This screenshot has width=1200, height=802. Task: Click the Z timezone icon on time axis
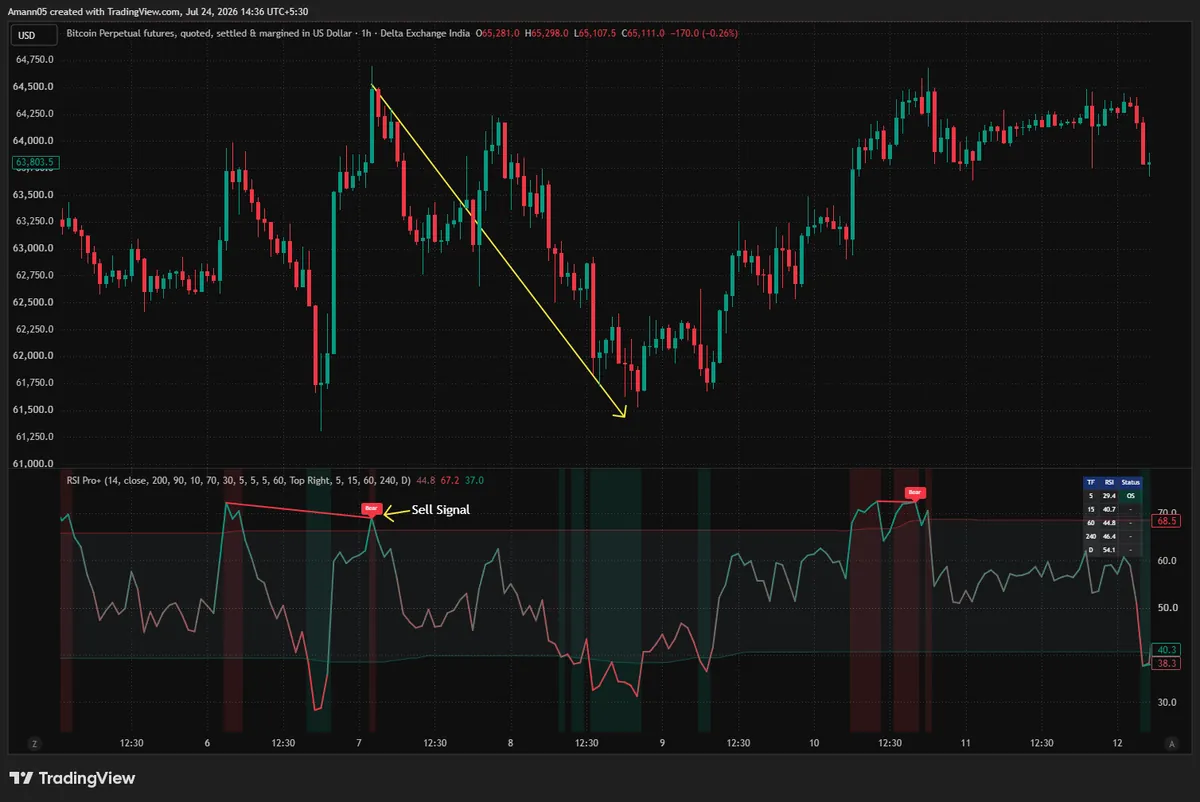coord(34,743)
